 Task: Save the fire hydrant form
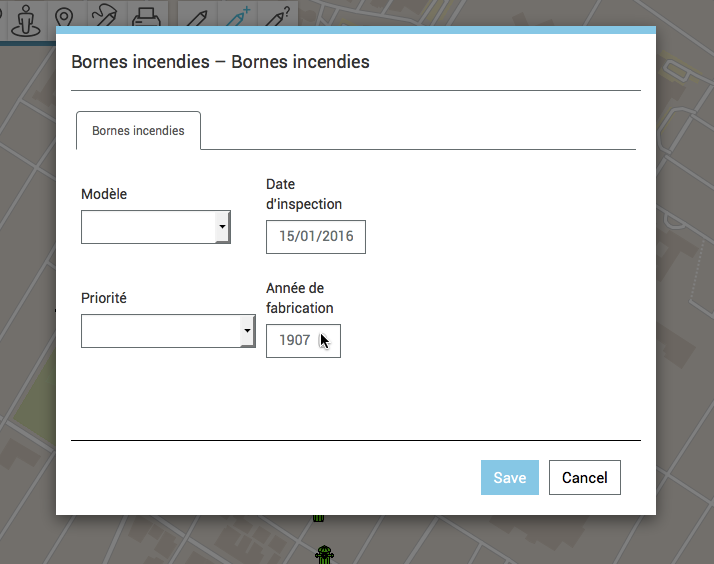(510, 478)
